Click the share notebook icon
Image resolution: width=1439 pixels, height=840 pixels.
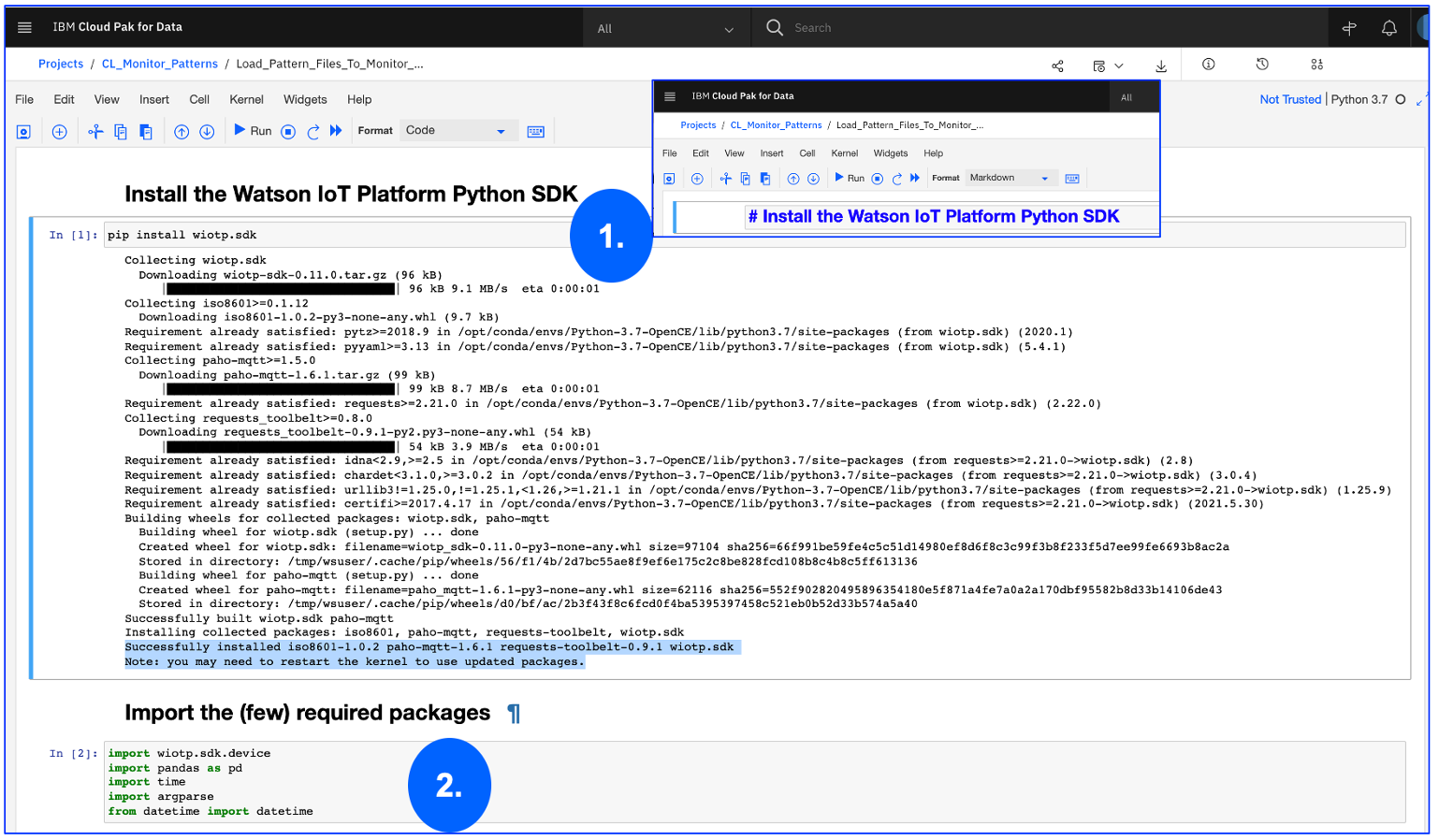click(x=1057, y=65)
